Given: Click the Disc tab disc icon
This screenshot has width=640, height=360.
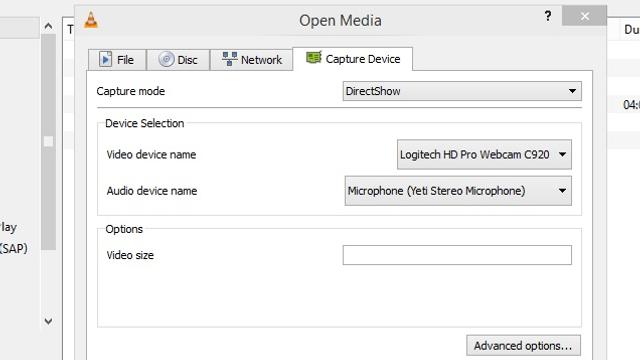Looking at the screenshot, I should click(x=166, y=60).
